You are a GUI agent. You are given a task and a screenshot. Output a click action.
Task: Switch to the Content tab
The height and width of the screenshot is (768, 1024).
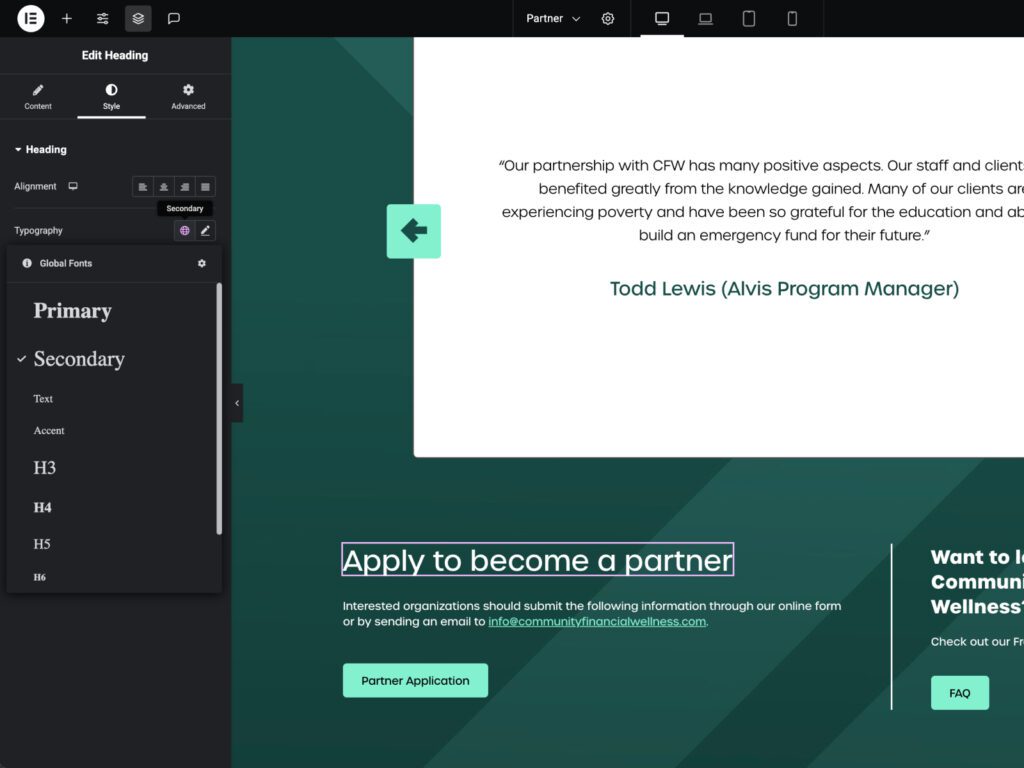pos(38,96)
